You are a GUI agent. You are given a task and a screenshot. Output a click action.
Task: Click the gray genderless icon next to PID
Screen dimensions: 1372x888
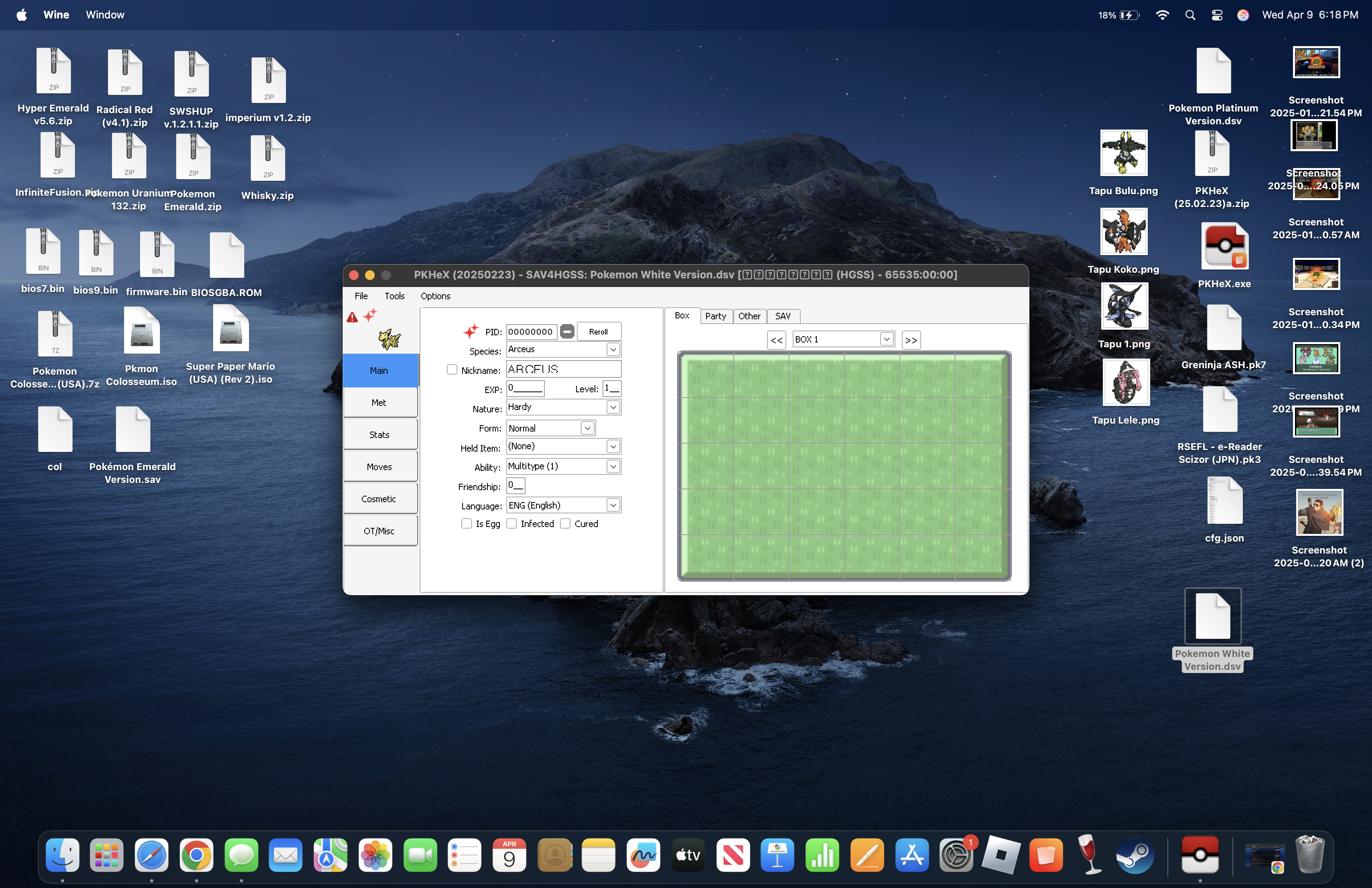(x=567, y=331)
